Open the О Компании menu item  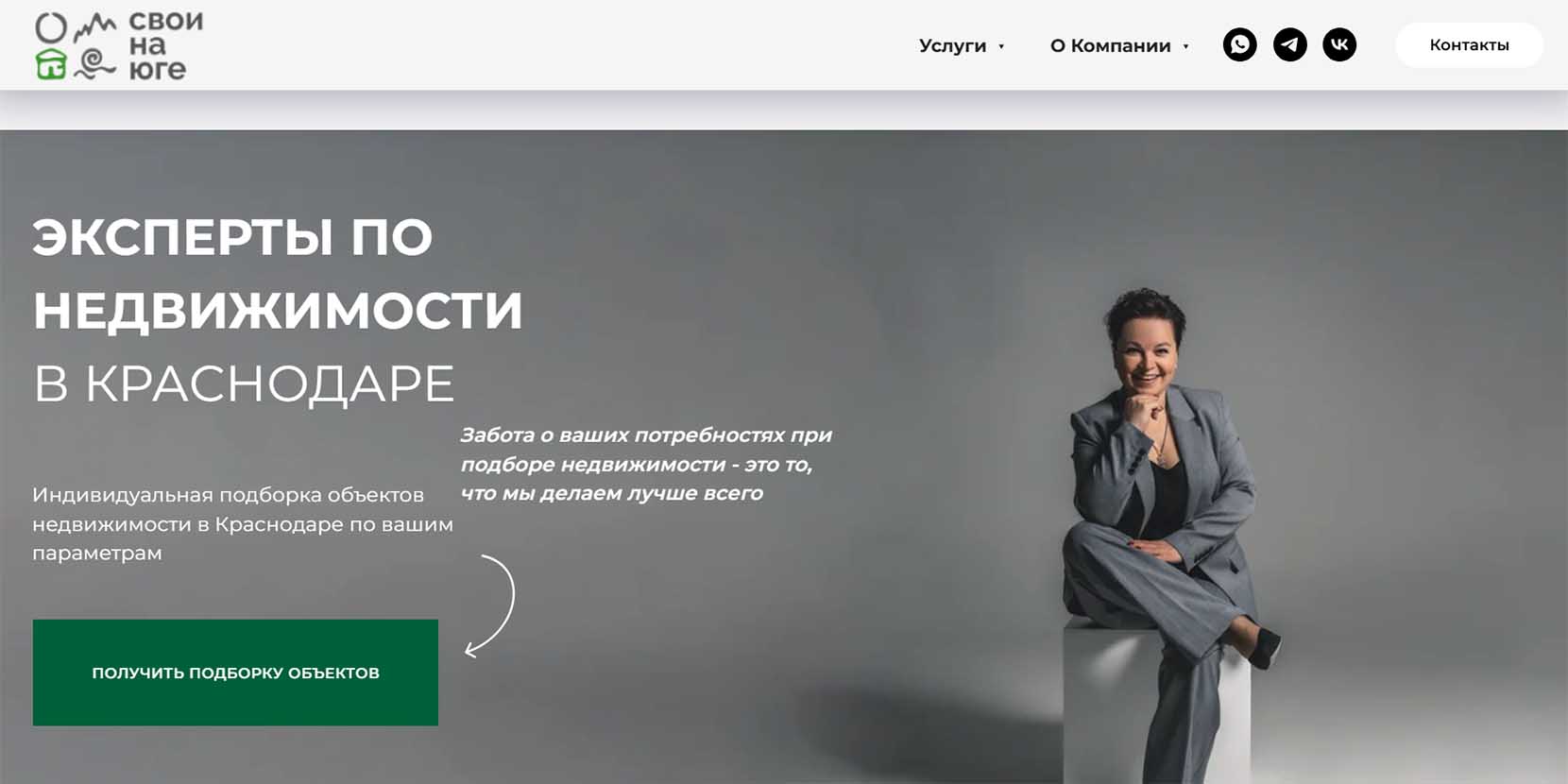pos(1110,45)
